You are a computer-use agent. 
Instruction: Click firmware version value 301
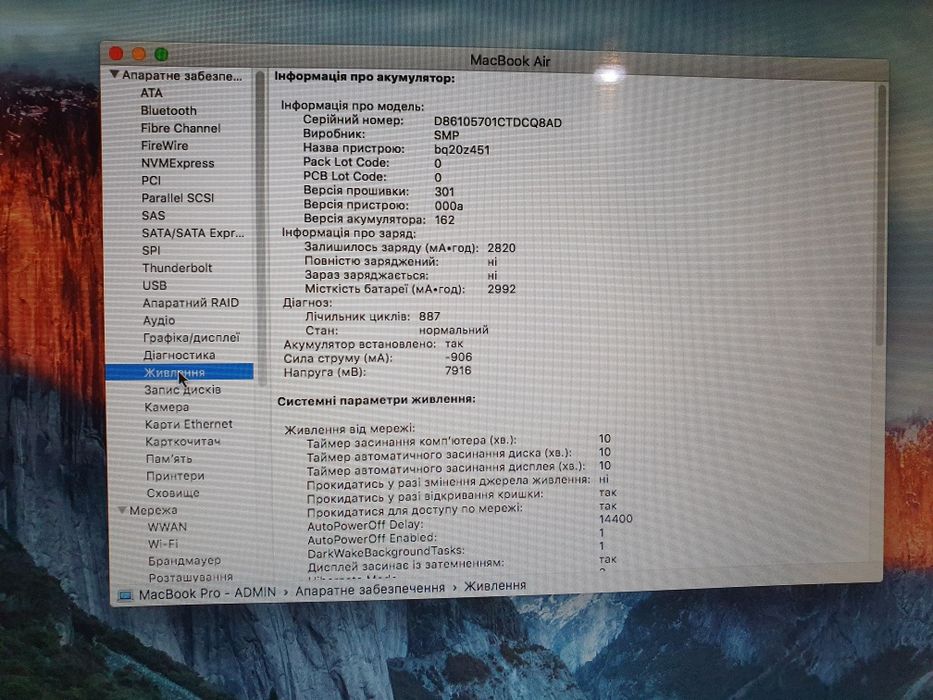coord(444,192)
